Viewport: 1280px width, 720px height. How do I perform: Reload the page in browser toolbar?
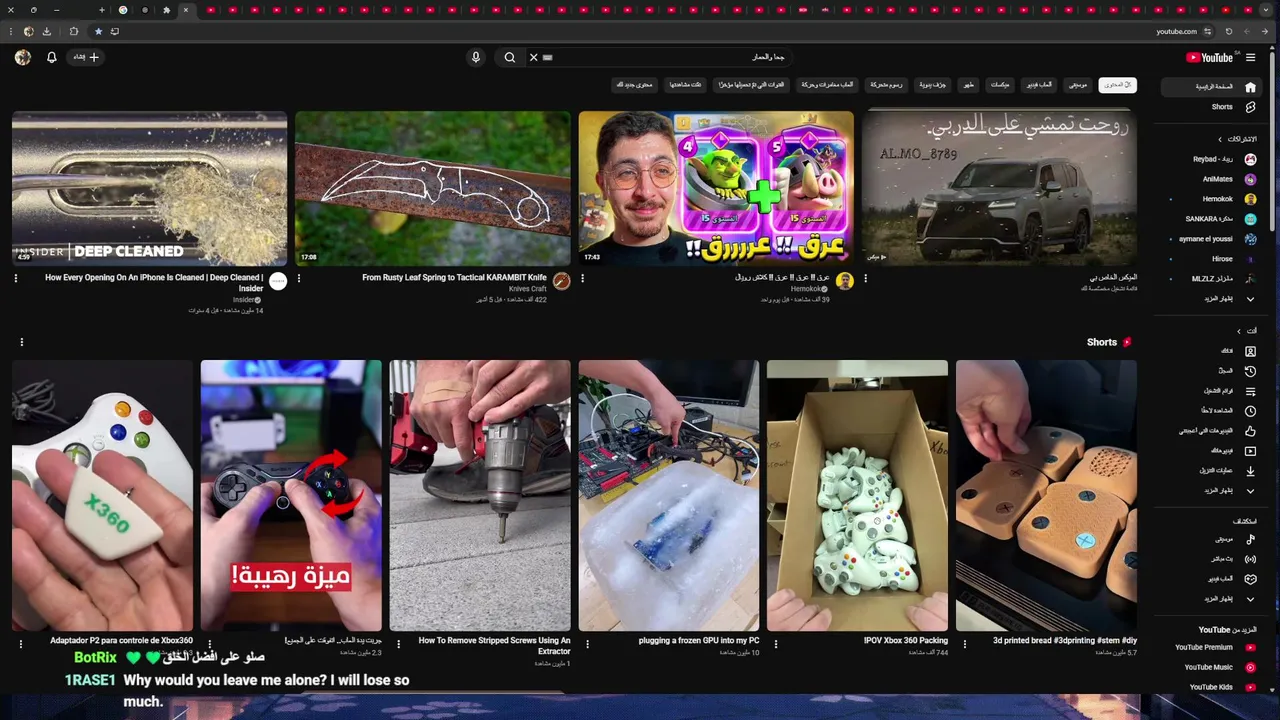click(x=1229, y=31)
